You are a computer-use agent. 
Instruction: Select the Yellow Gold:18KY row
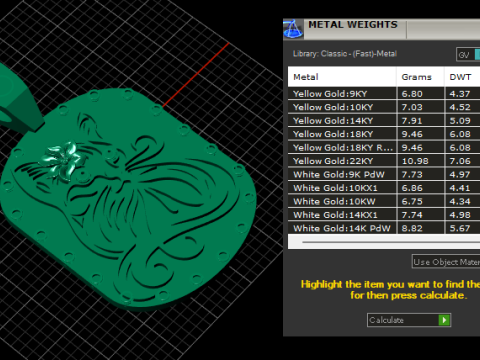[384, 134]
